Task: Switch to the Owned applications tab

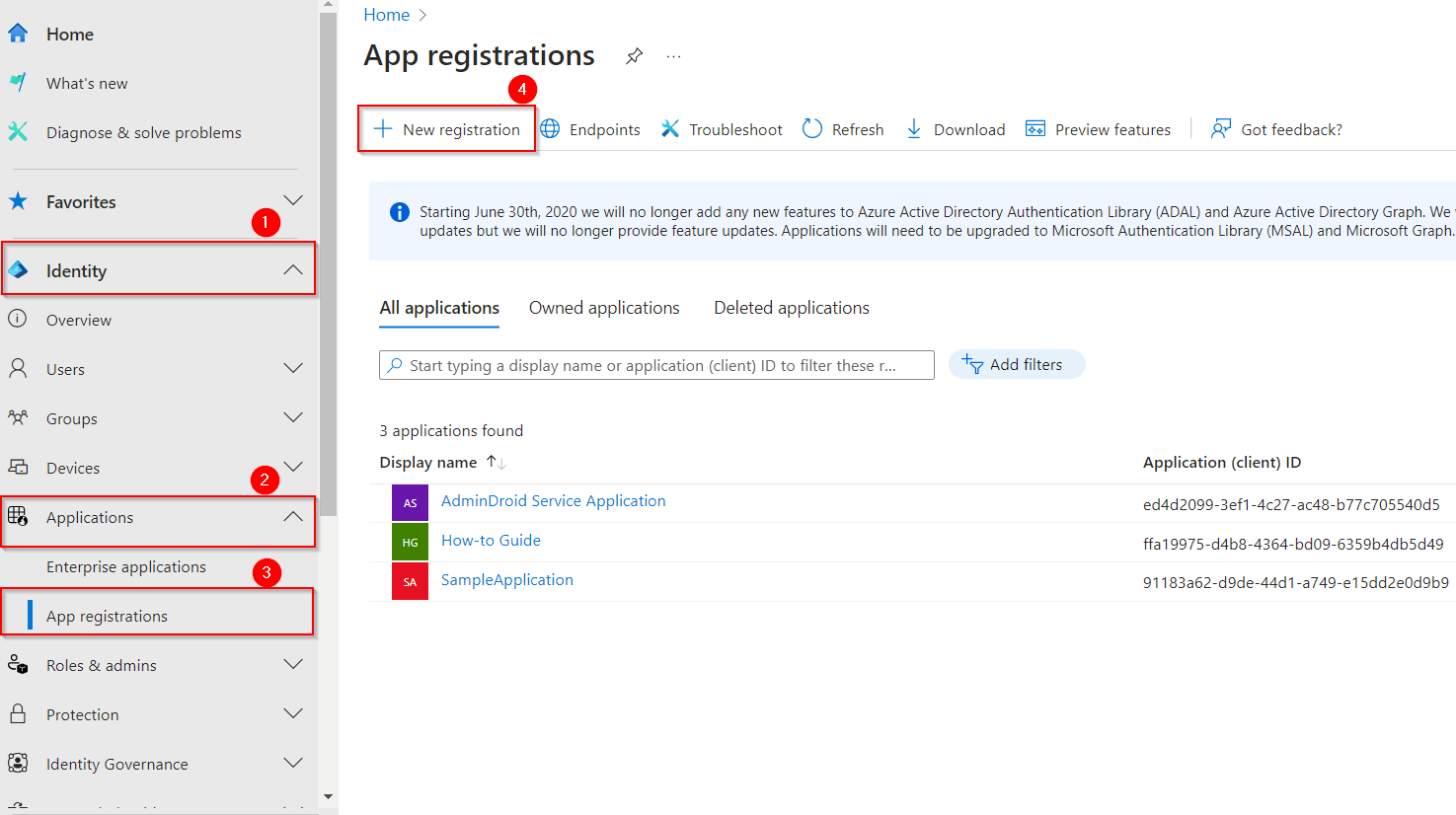Action: click(604, 307)
